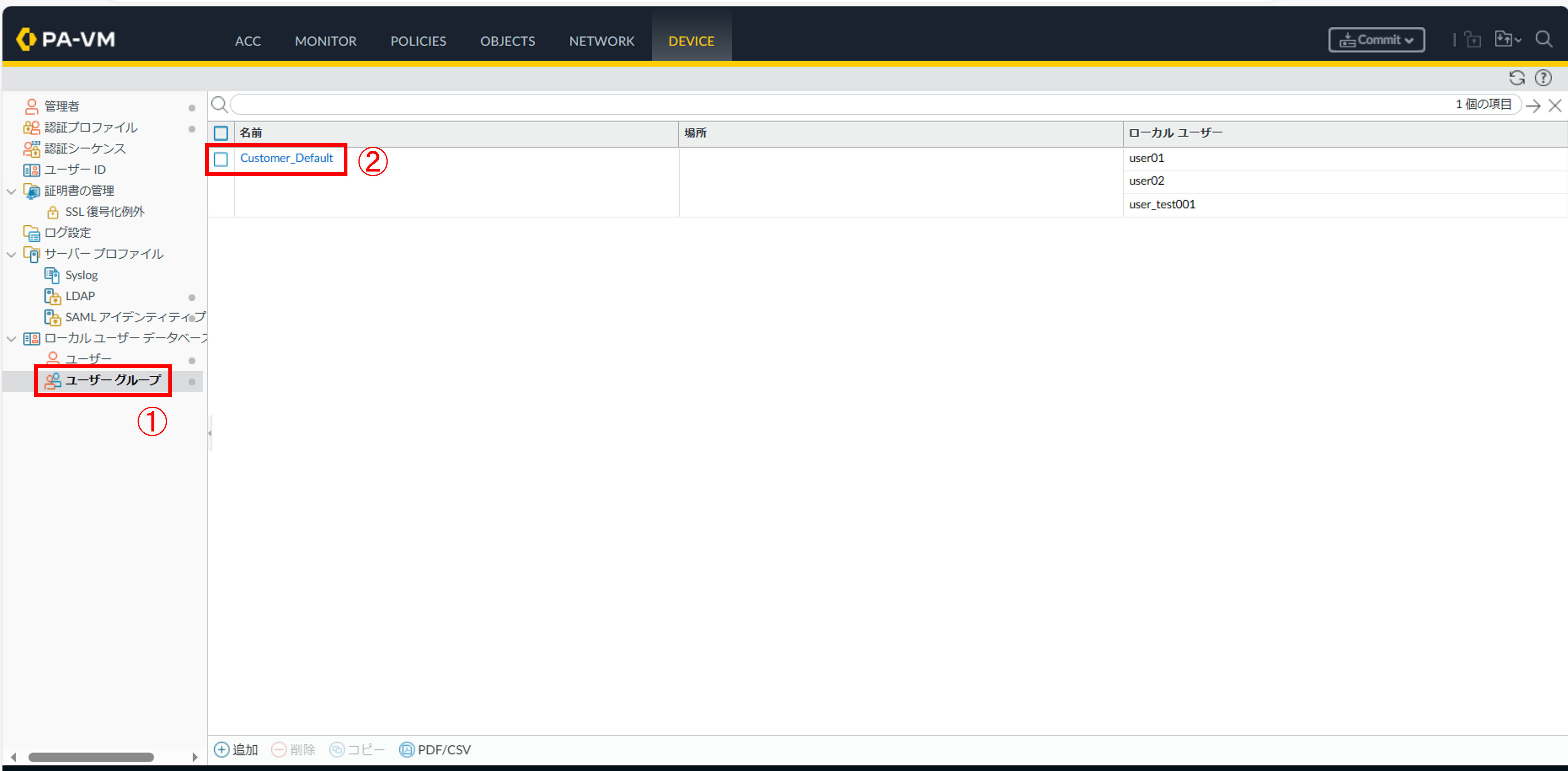This screenshot has width=1568, height=771.
Task: Click the 追加 add button
Action: pyautogui.click(x=236, y=749)
